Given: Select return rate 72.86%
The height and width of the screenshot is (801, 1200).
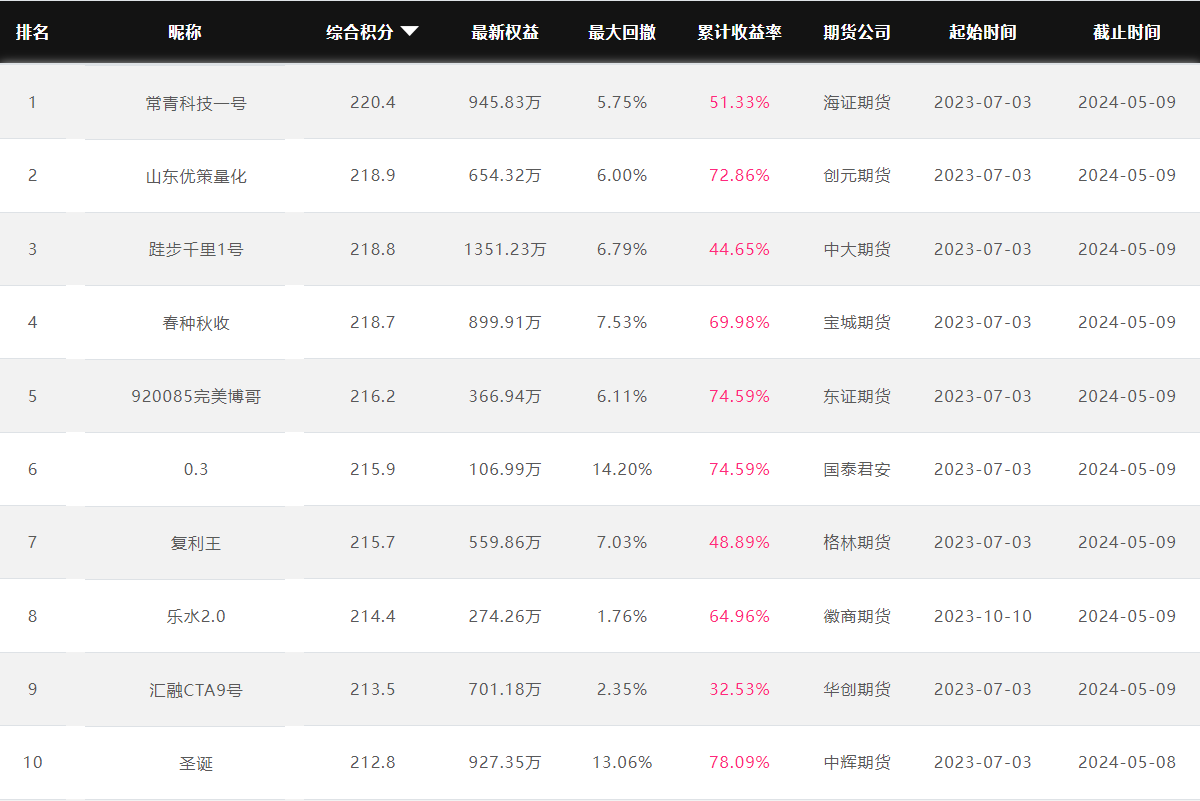Looking at the screenshot, I should (x=740, y=175).
